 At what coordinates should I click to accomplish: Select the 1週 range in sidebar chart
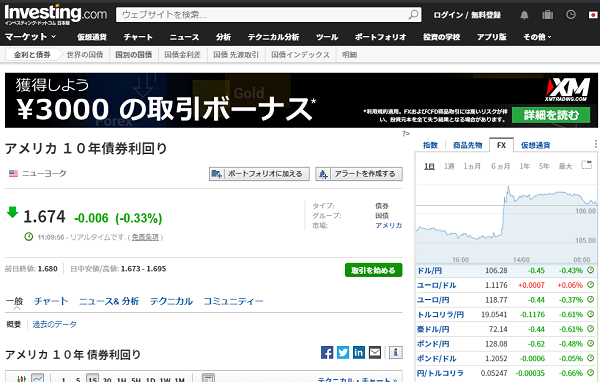[x=449, y=166]
